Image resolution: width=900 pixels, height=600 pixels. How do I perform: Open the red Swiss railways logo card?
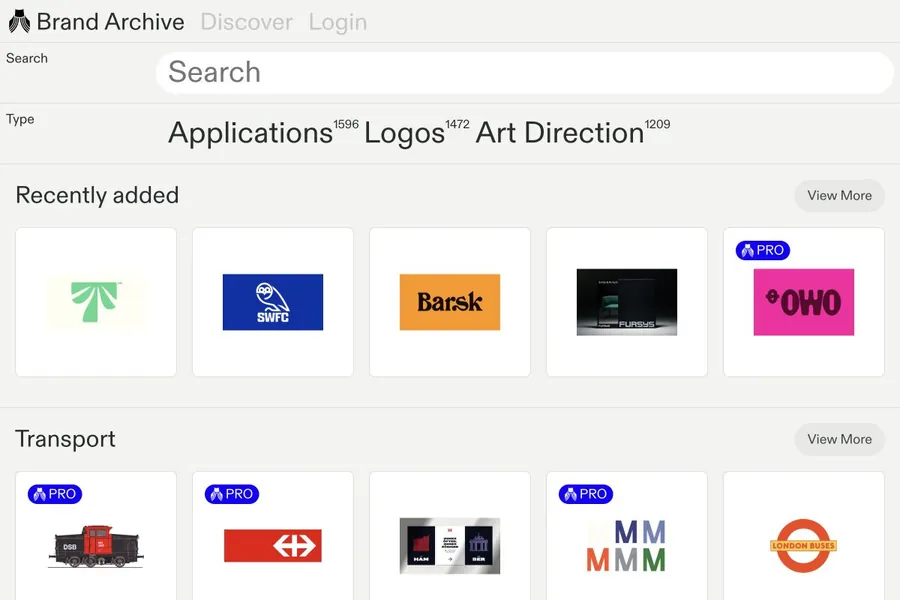[x=273, y=536]
